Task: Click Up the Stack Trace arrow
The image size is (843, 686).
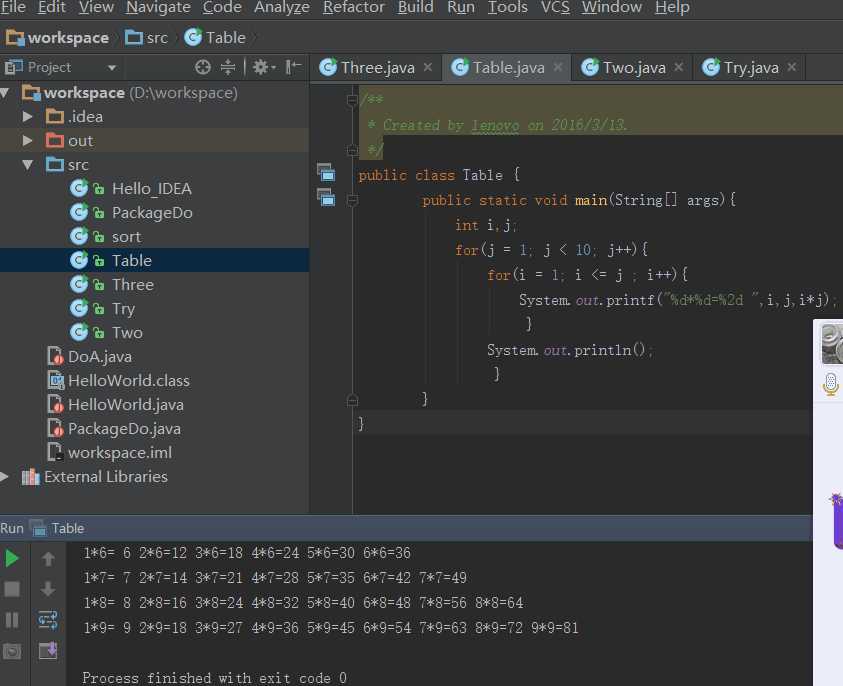Action: point(48,559)
